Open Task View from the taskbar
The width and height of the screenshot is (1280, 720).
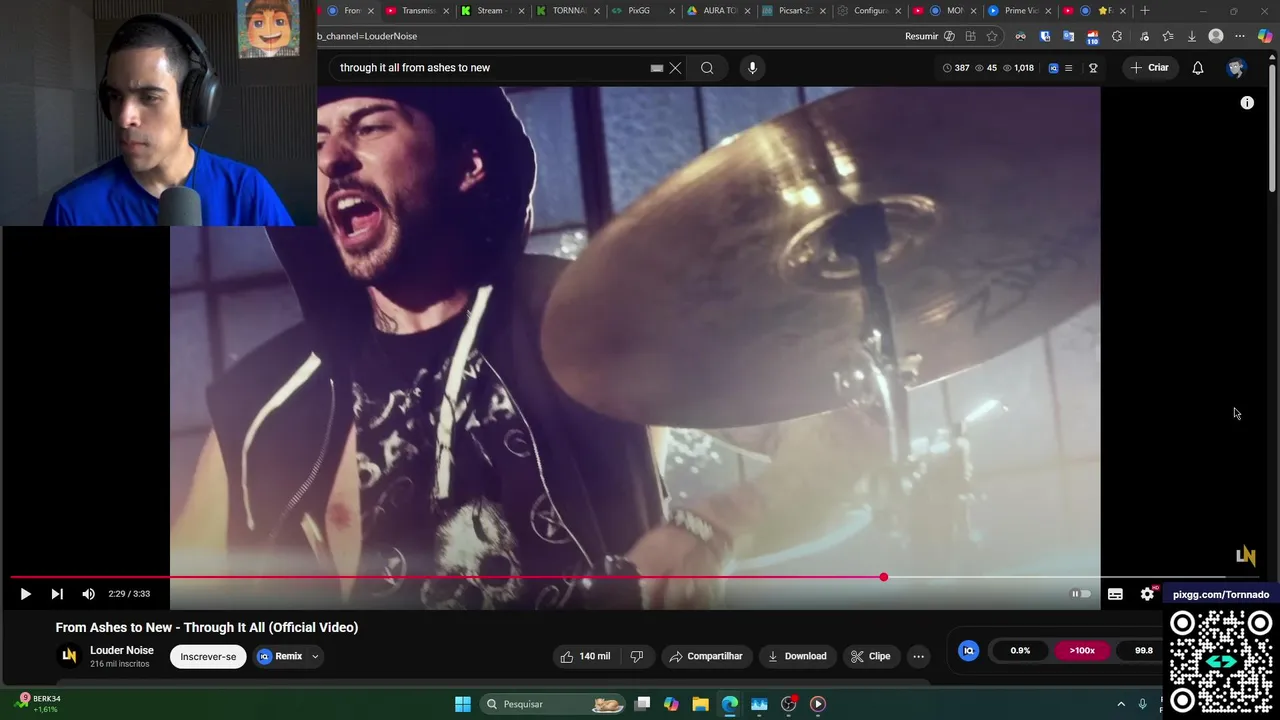coord(642,704)
